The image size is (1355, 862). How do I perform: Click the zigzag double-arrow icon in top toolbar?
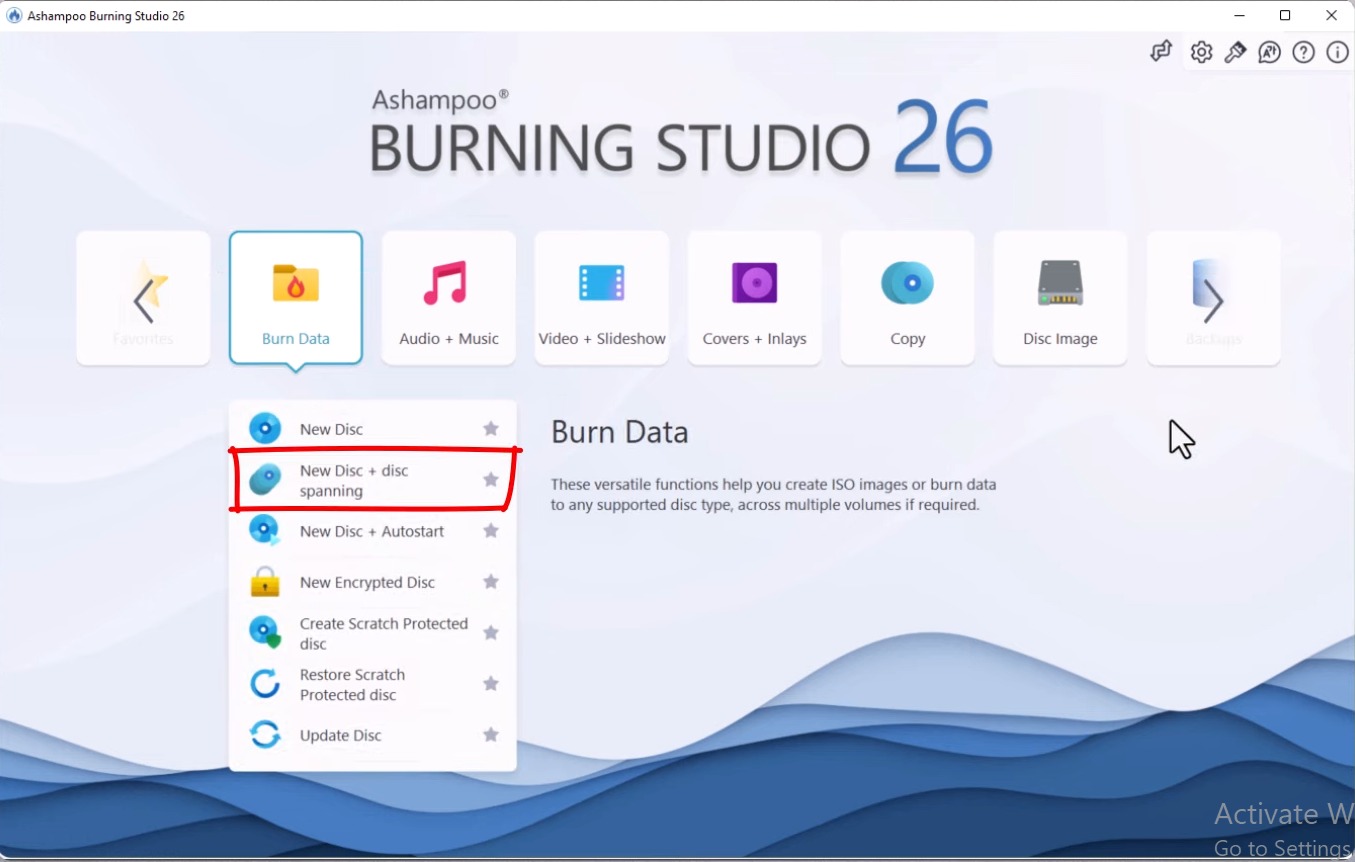[x=1161, y=52]
